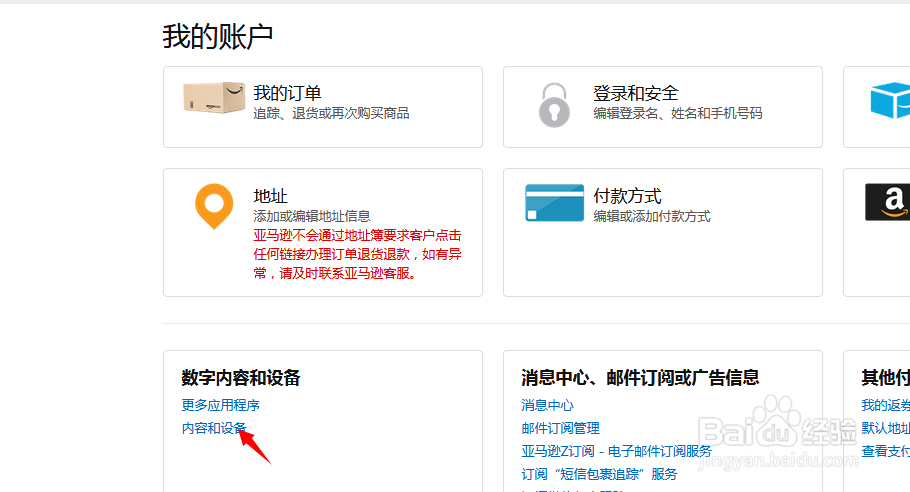The image size is (910, 492).
Task: Click the 数字内容和设备 section heading
Action: click(x=241, y=378)
